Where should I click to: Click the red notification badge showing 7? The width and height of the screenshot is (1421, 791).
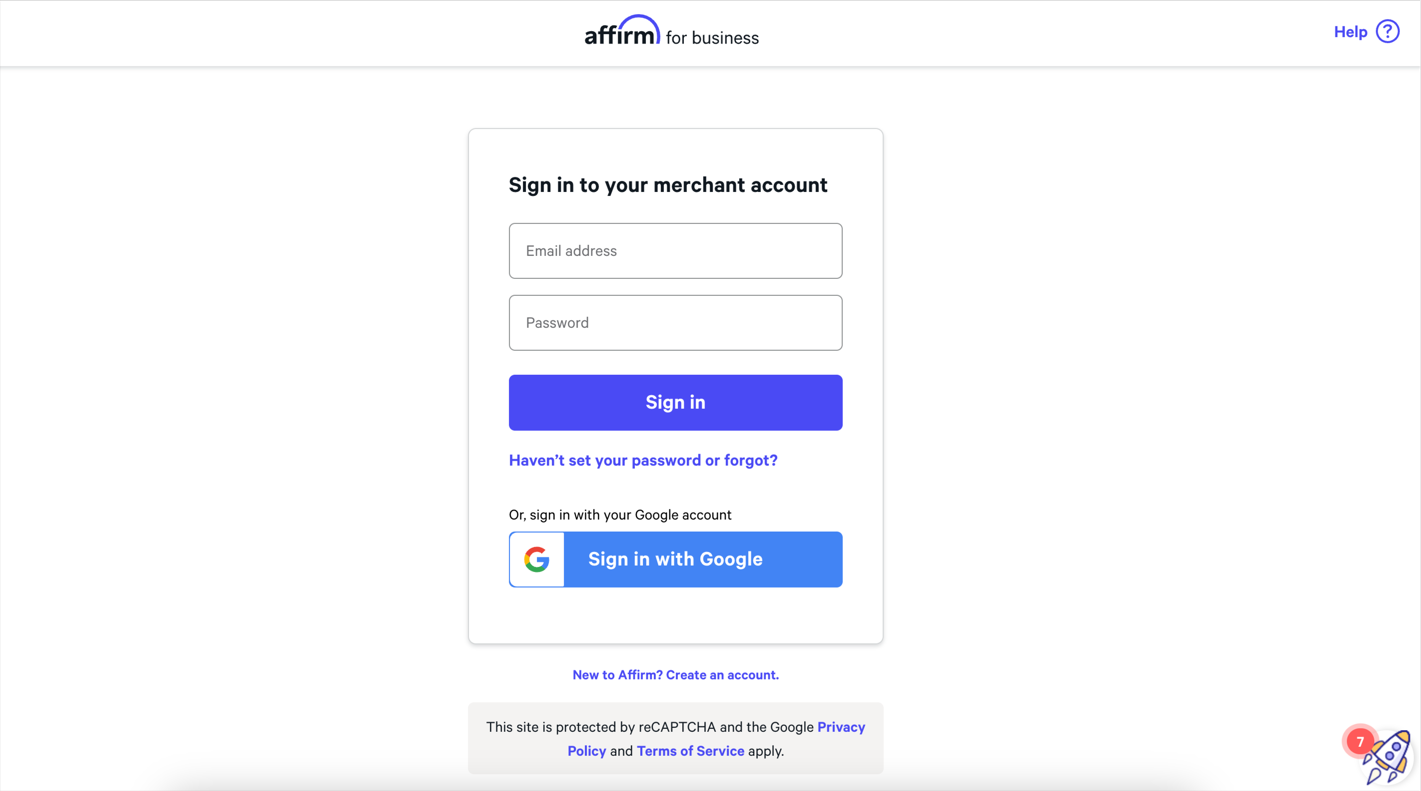(1360, 742)
